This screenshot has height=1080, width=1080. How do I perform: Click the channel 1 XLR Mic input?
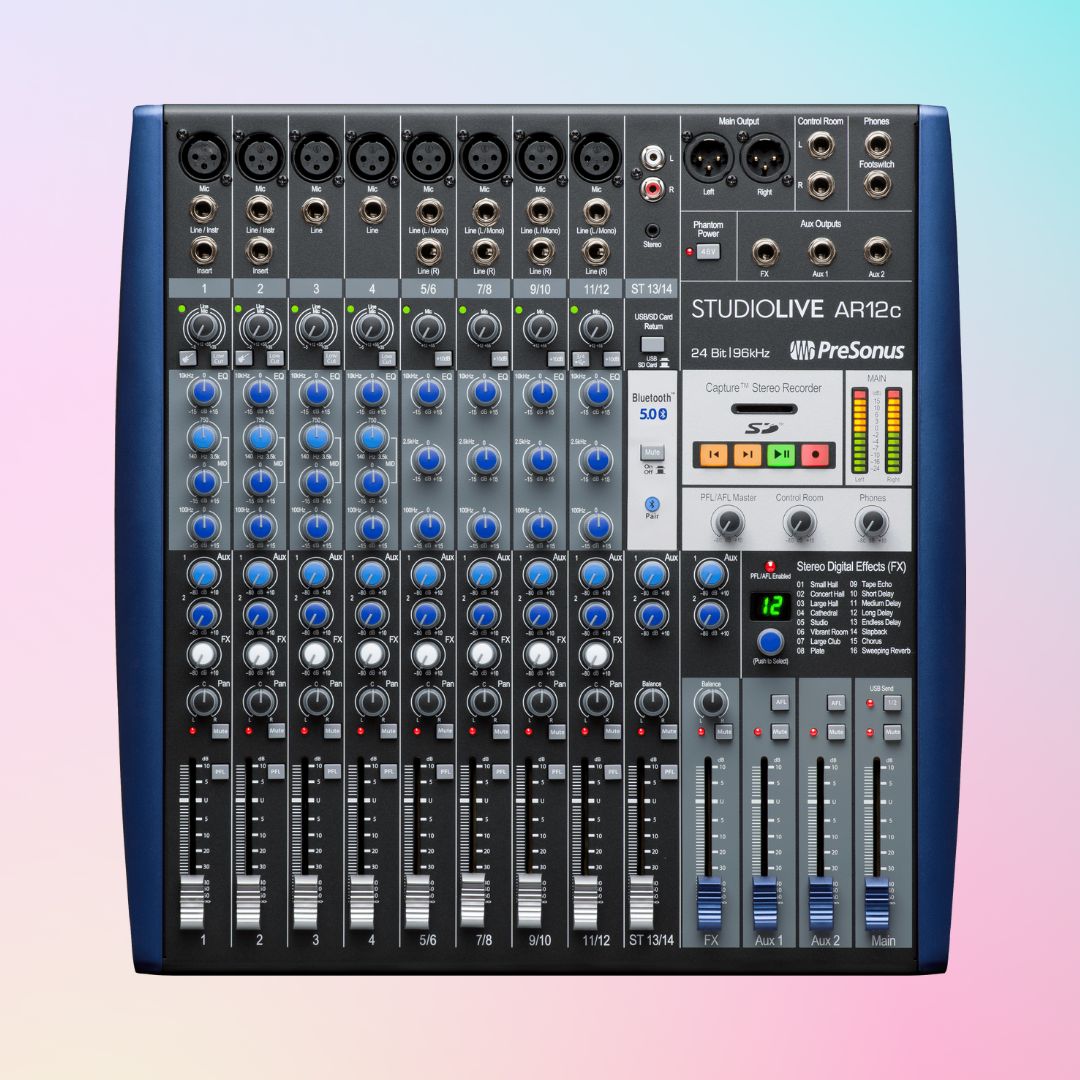coord(204,157)
